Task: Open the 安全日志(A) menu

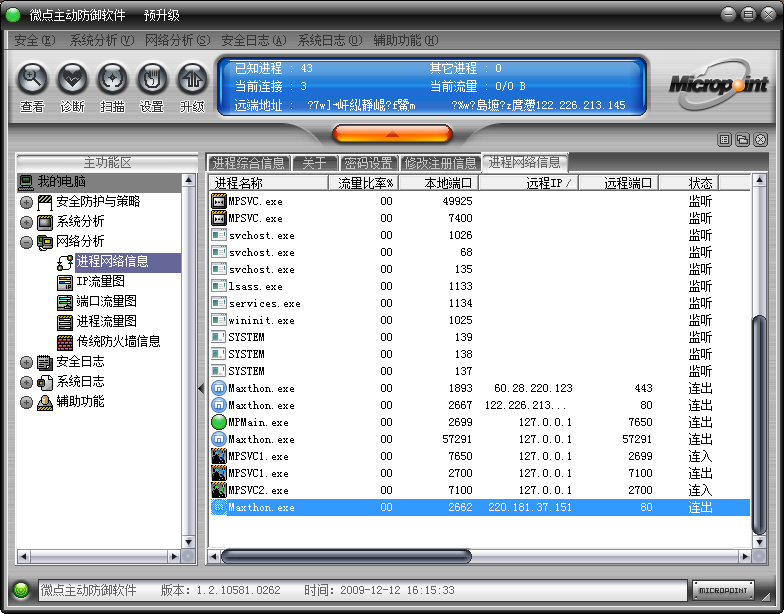Action: click(x=254, y=40)
